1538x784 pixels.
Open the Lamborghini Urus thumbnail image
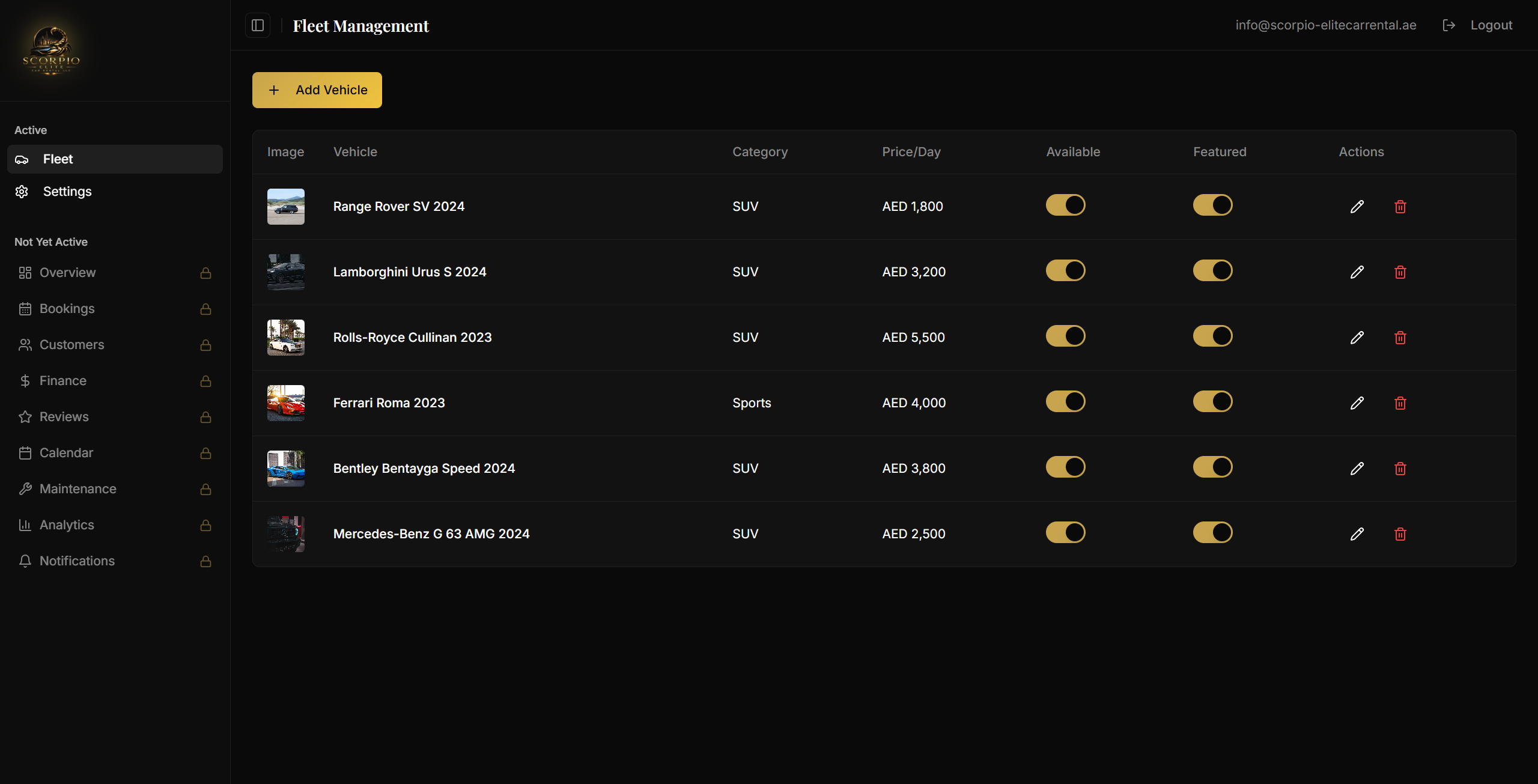coord(285,272)
